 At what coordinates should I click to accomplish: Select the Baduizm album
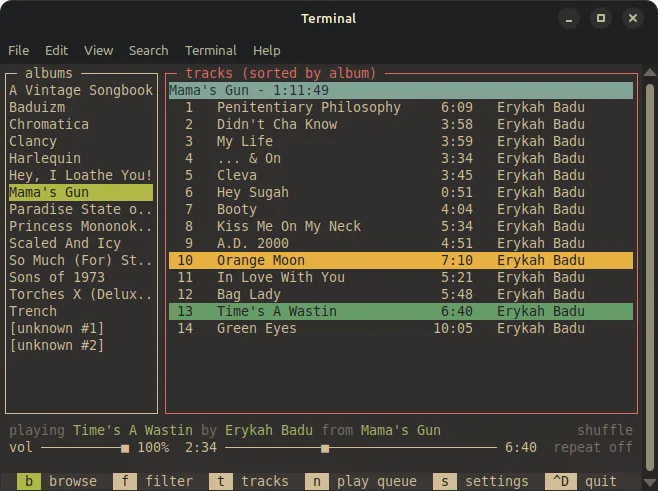tap(81, 107)
